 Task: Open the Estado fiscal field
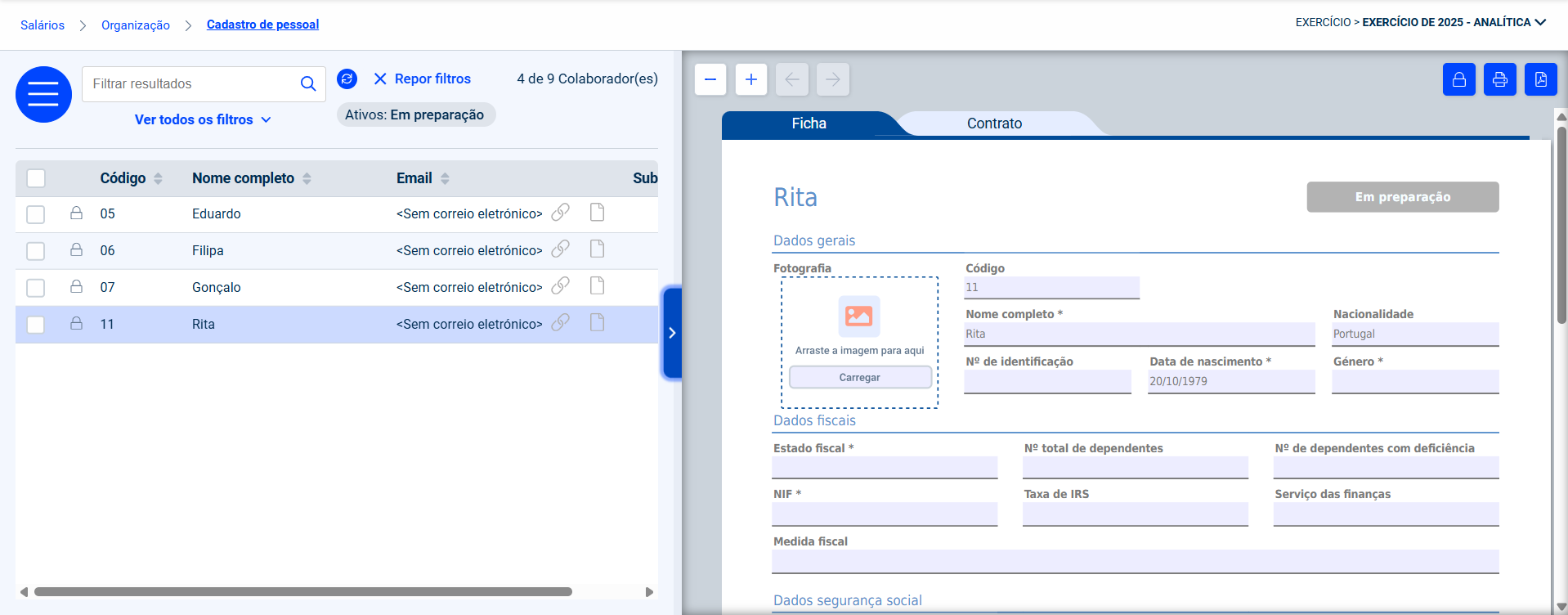click(x=885, y=467)
